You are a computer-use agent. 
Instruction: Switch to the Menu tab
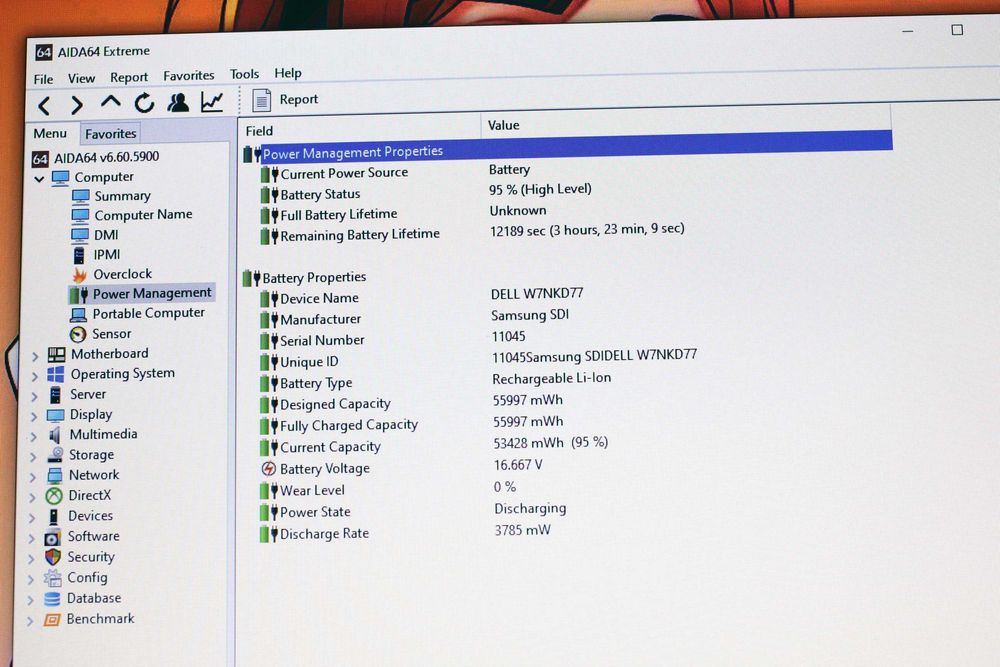tap(50, 133)
